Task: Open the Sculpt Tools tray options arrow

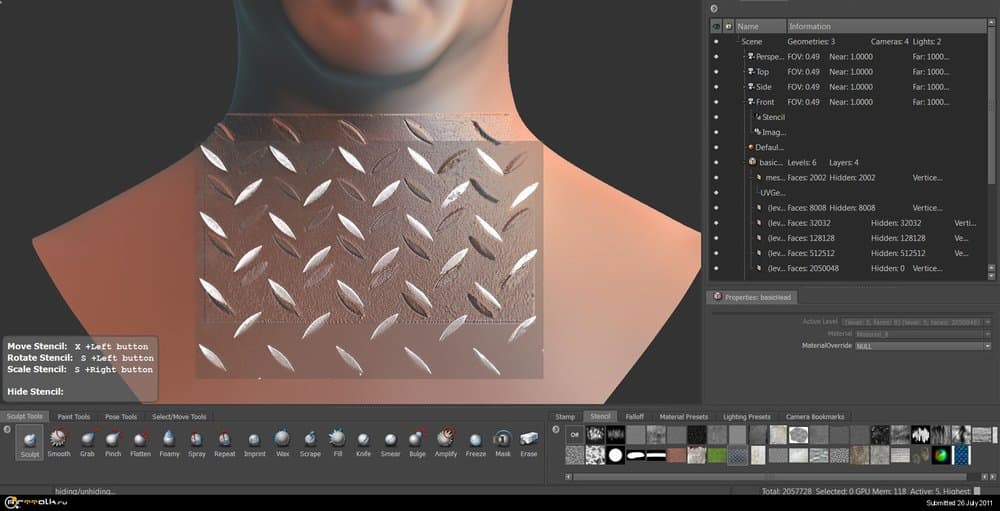Action: point(7,430)
